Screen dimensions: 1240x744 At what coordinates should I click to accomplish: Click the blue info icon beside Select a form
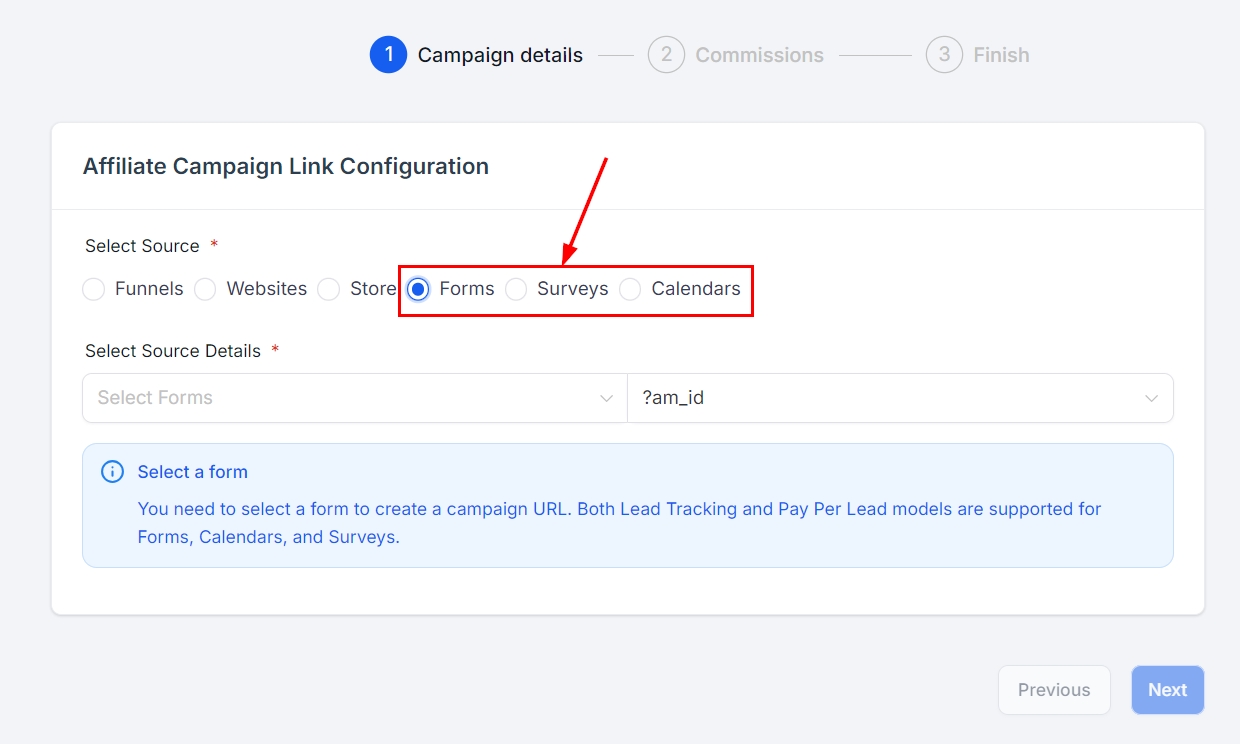(x=113, y=472)
